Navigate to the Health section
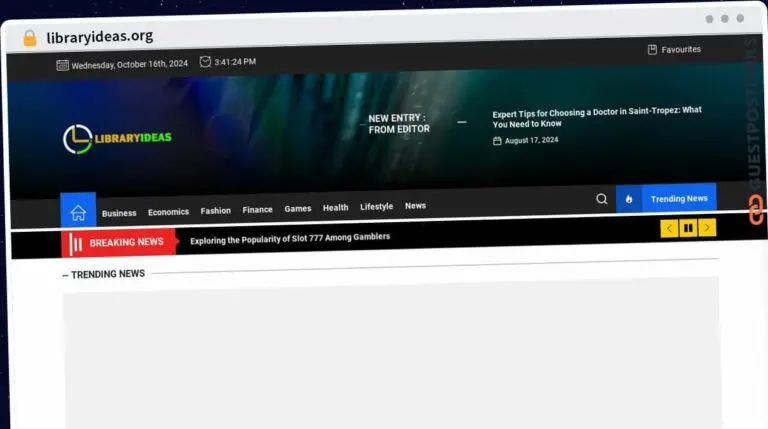The width and height of the screenshot is (768, 429). 336,208
